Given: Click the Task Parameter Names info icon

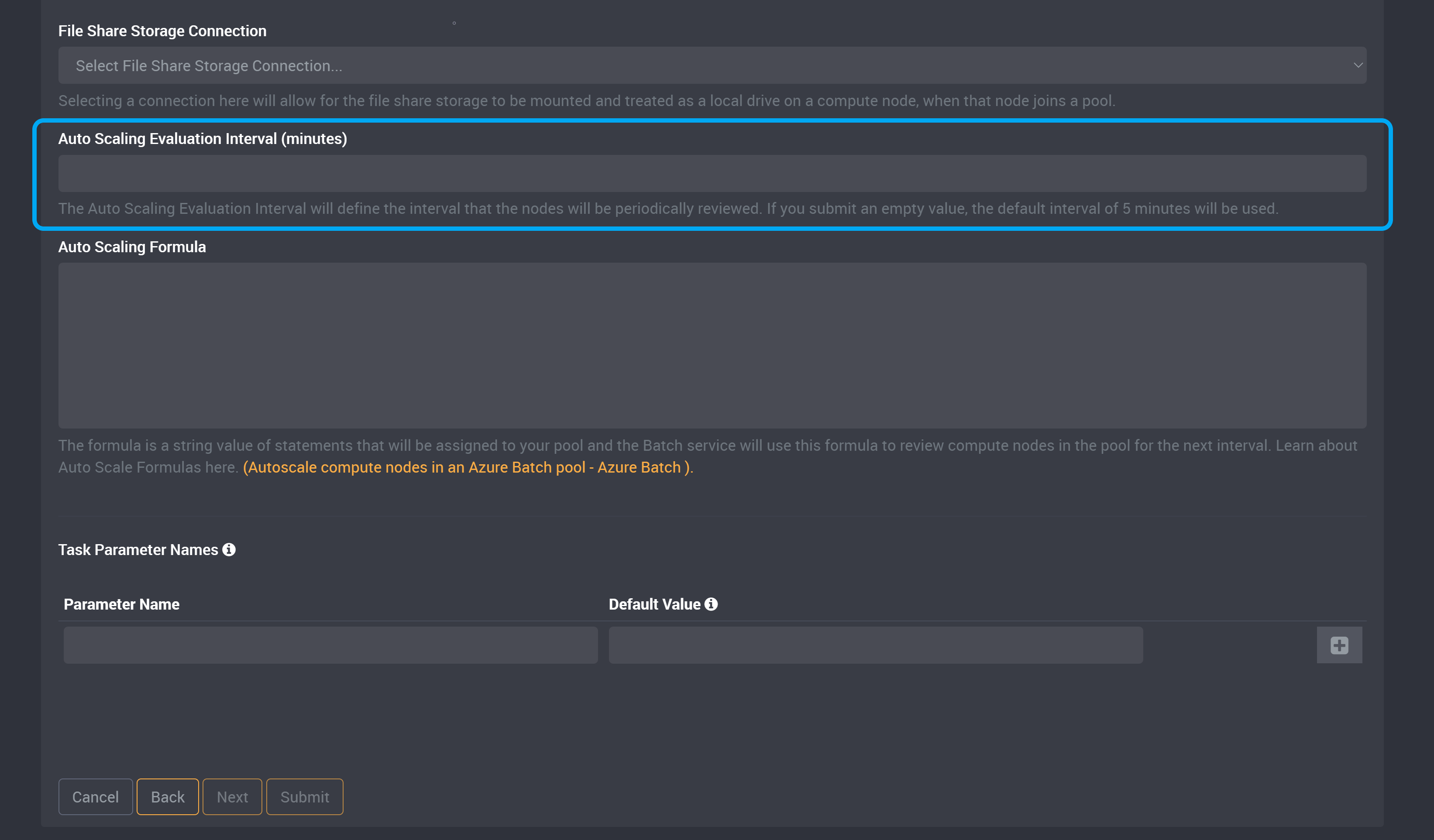Looking at the screenshot, I should pos(229,549).
